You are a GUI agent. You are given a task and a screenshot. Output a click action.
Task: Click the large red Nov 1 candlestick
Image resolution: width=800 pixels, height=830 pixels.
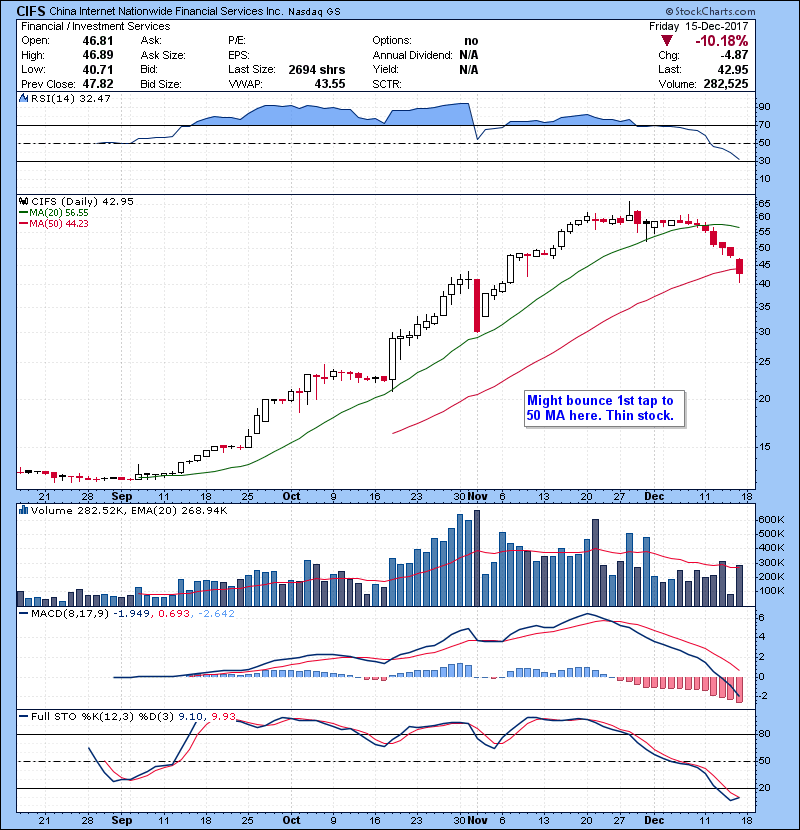477,305
